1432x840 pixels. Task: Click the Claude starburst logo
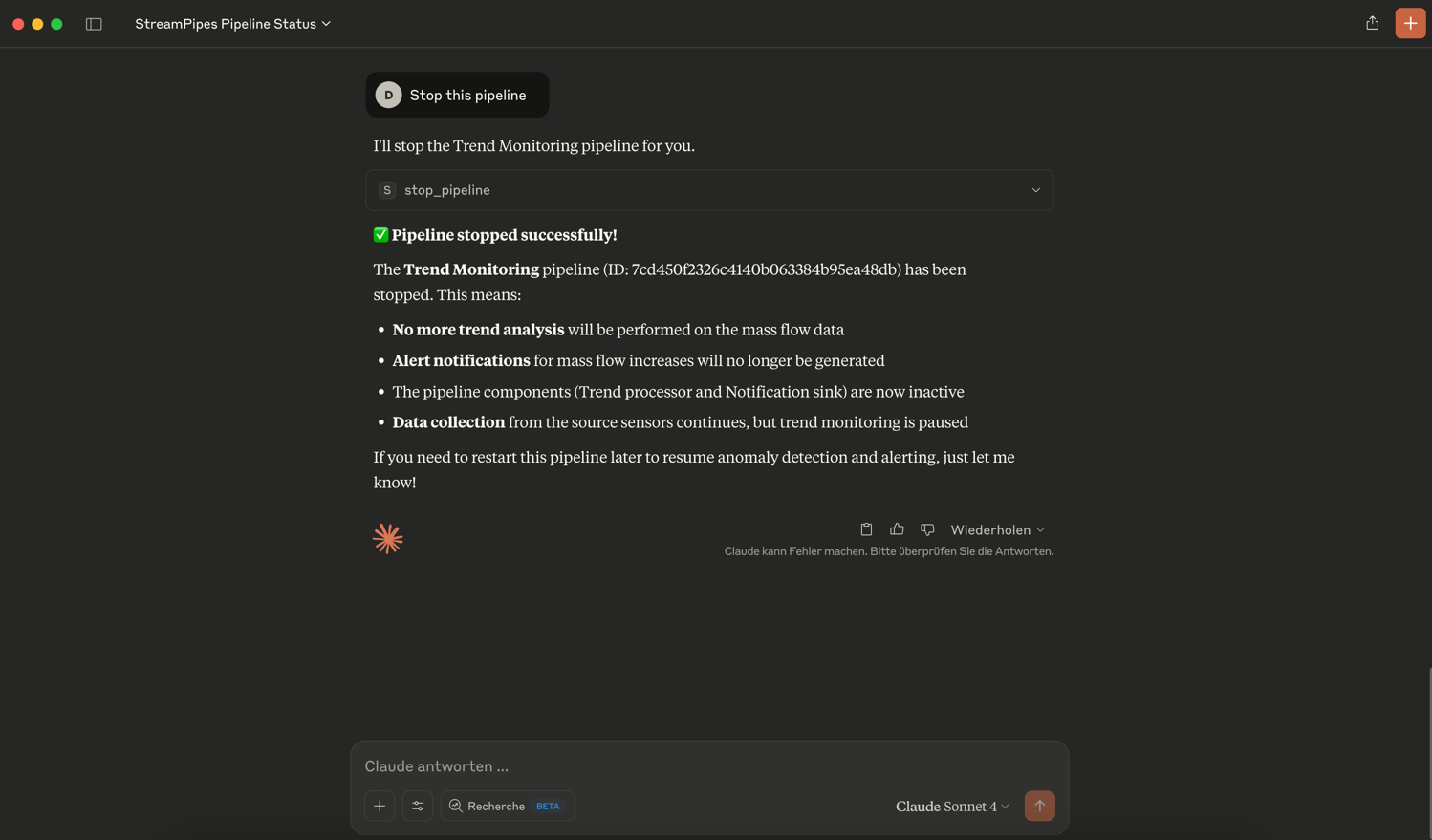coord(387,539)
